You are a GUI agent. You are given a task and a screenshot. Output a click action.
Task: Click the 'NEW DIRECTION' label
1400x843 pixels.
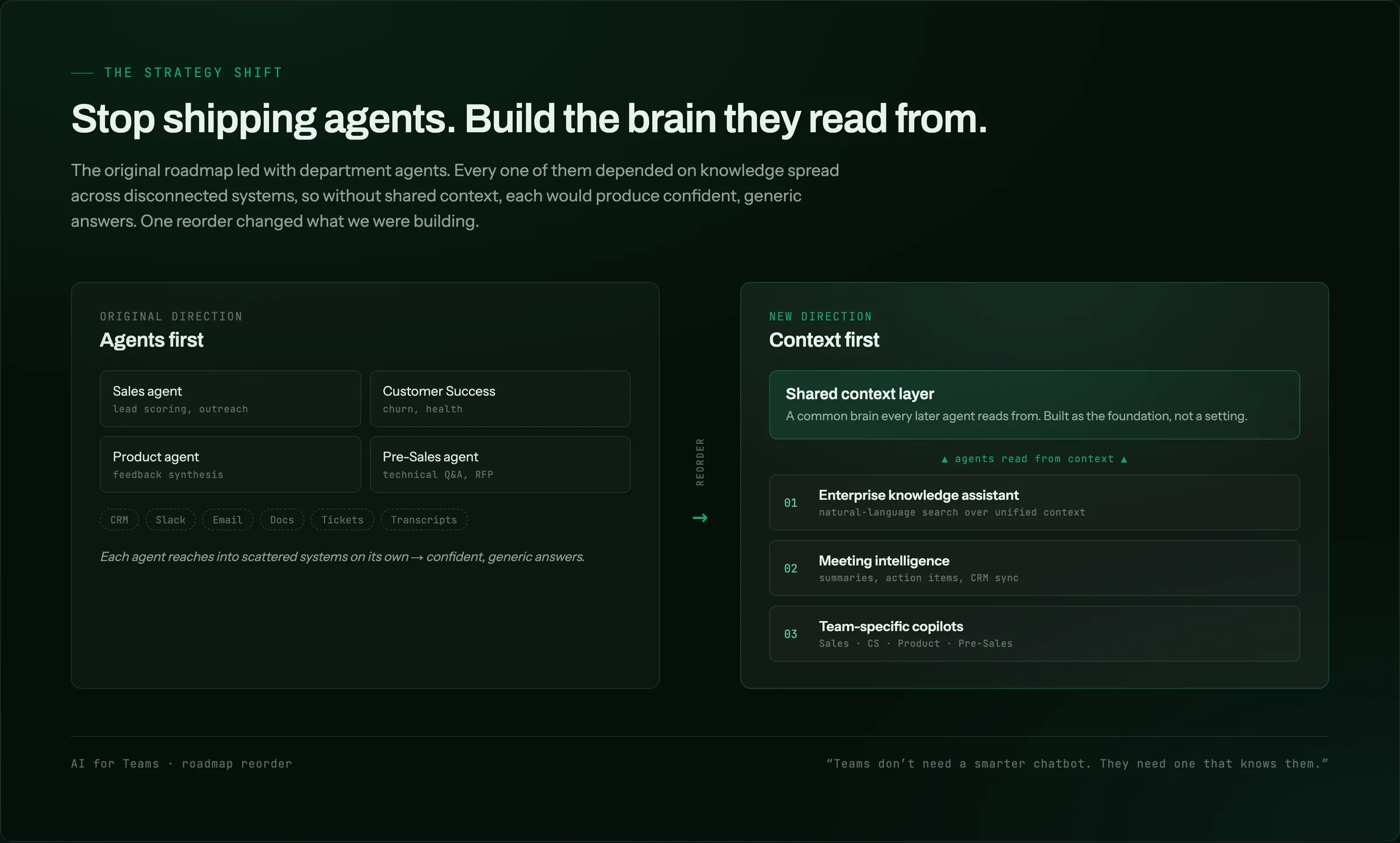tap(821, 316)
